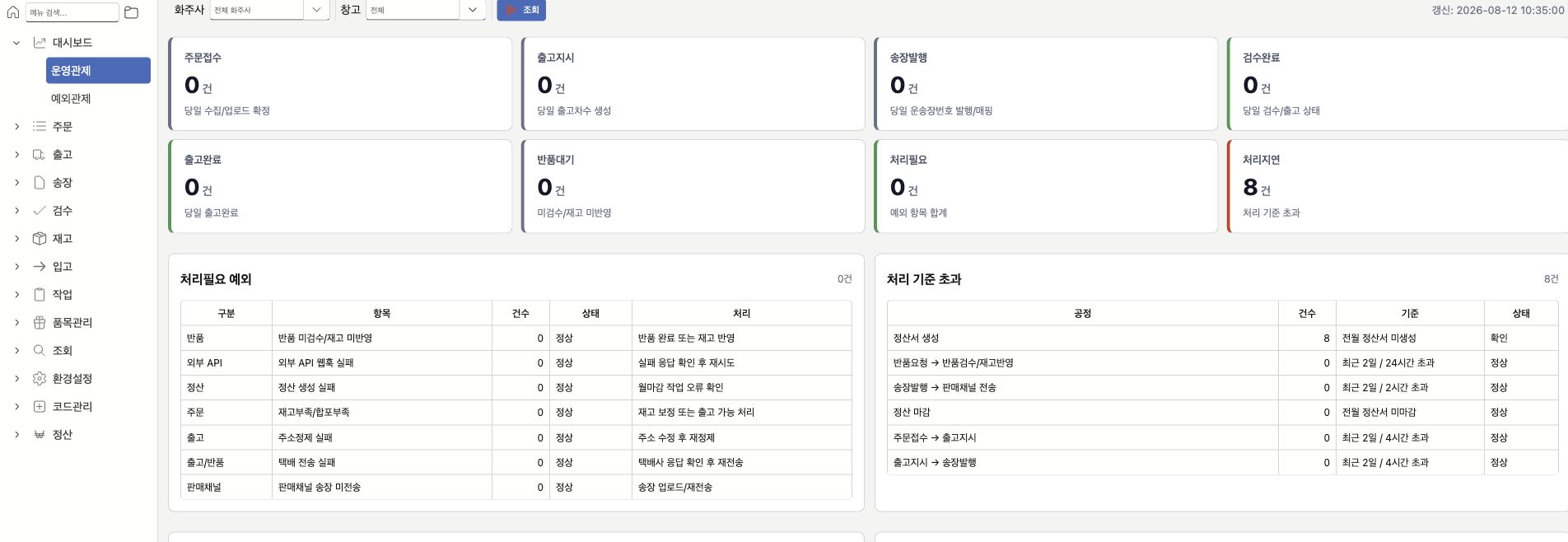The image size is (1568, 542).
Task: Click the 판매채널 송장 미전송 cell
Action: tap(382, 487)
